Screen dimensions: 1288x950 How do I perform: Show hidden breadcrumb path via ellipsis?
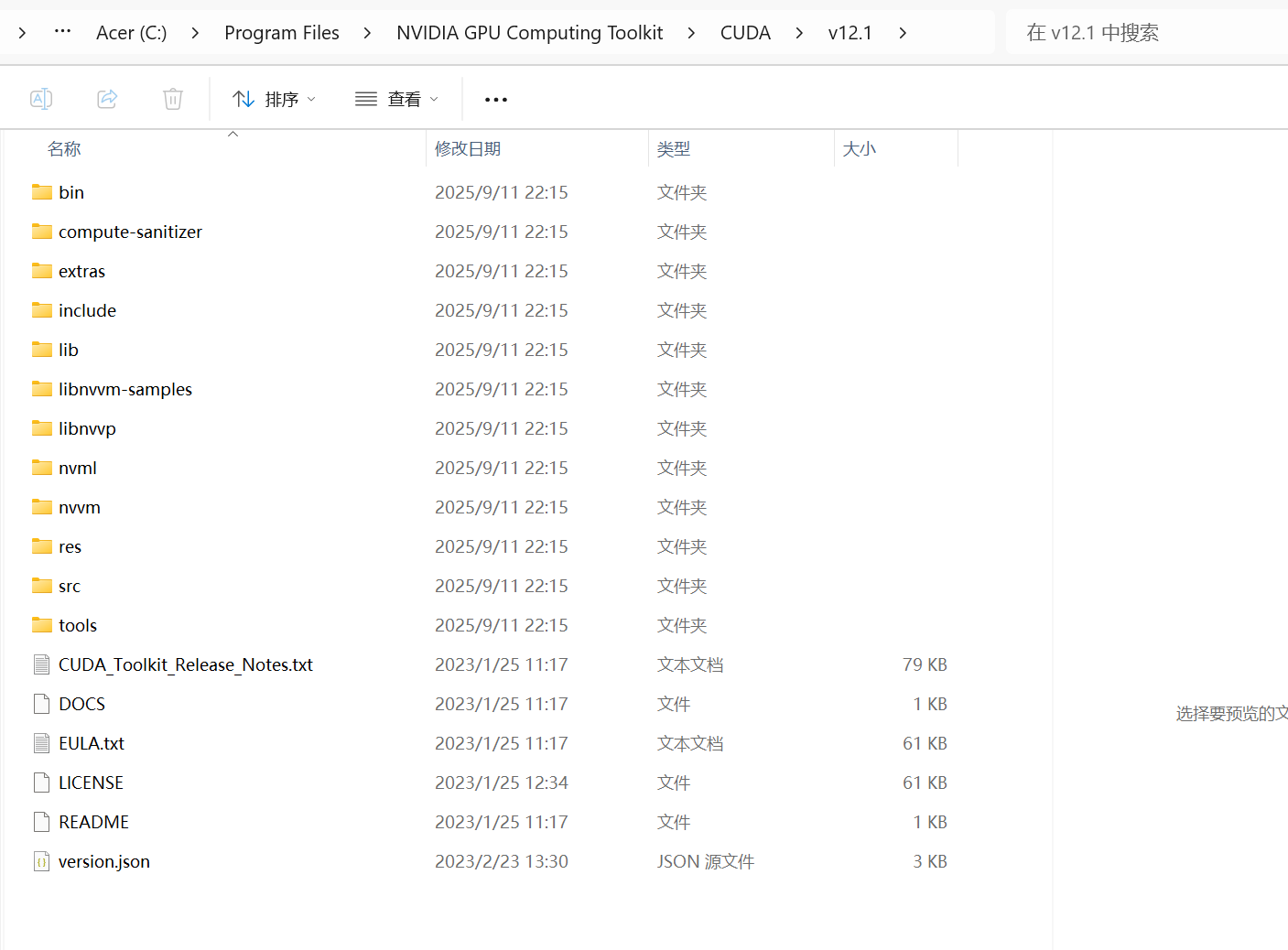click(x=62, y=32)
